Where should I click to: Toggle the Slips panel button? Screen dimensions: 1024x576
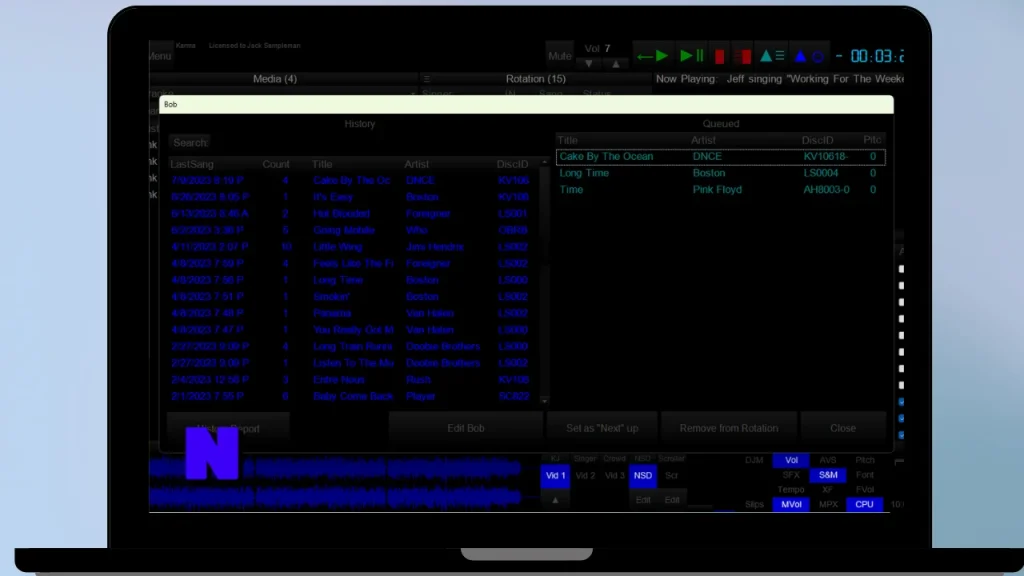coord(754,504)
